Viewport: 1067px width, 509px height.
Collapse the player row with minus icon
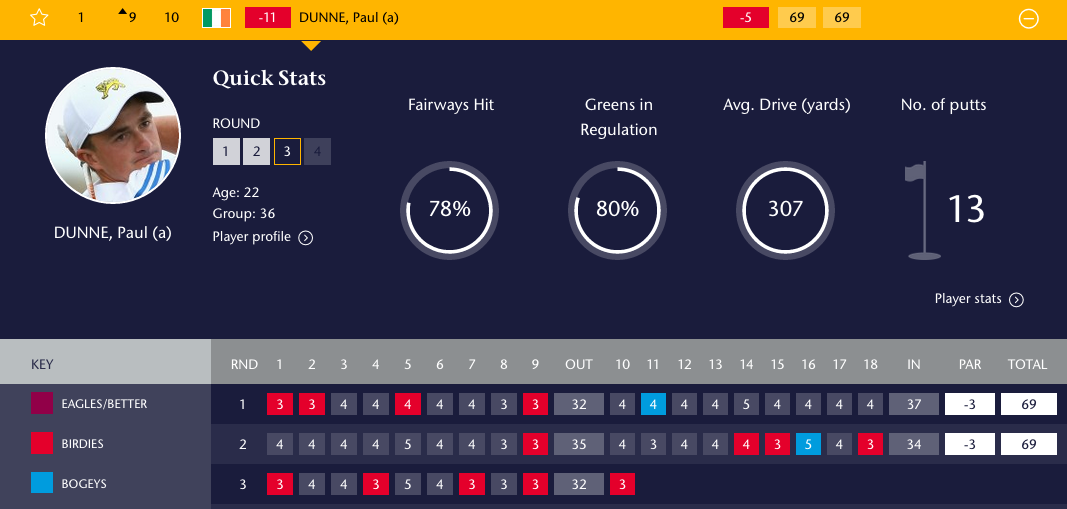pyautogui.click(x=1028, y=18)
